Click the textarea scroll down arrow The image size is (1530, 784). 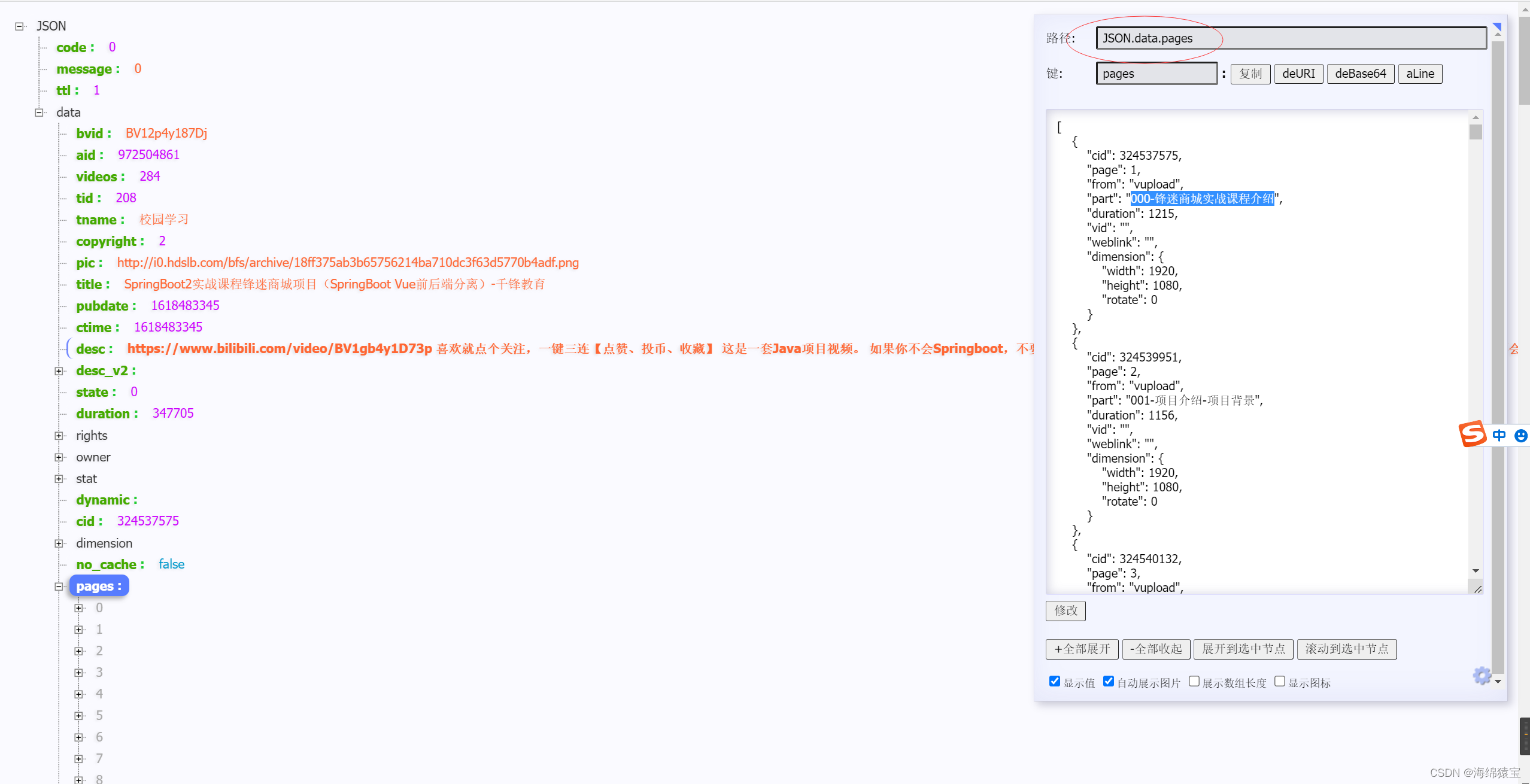click(x=1476, y=571)
